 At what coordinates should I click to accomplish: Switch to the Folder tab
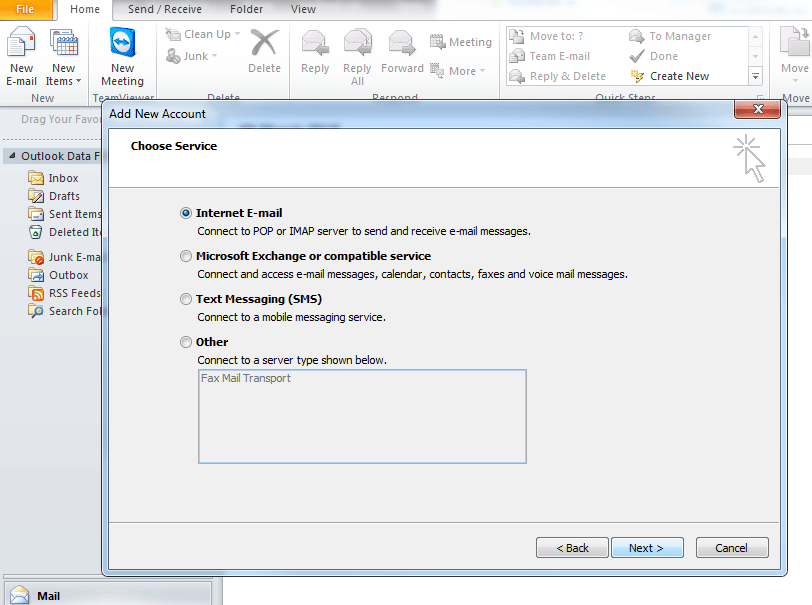pyautogui.click(x=246, y=9)
